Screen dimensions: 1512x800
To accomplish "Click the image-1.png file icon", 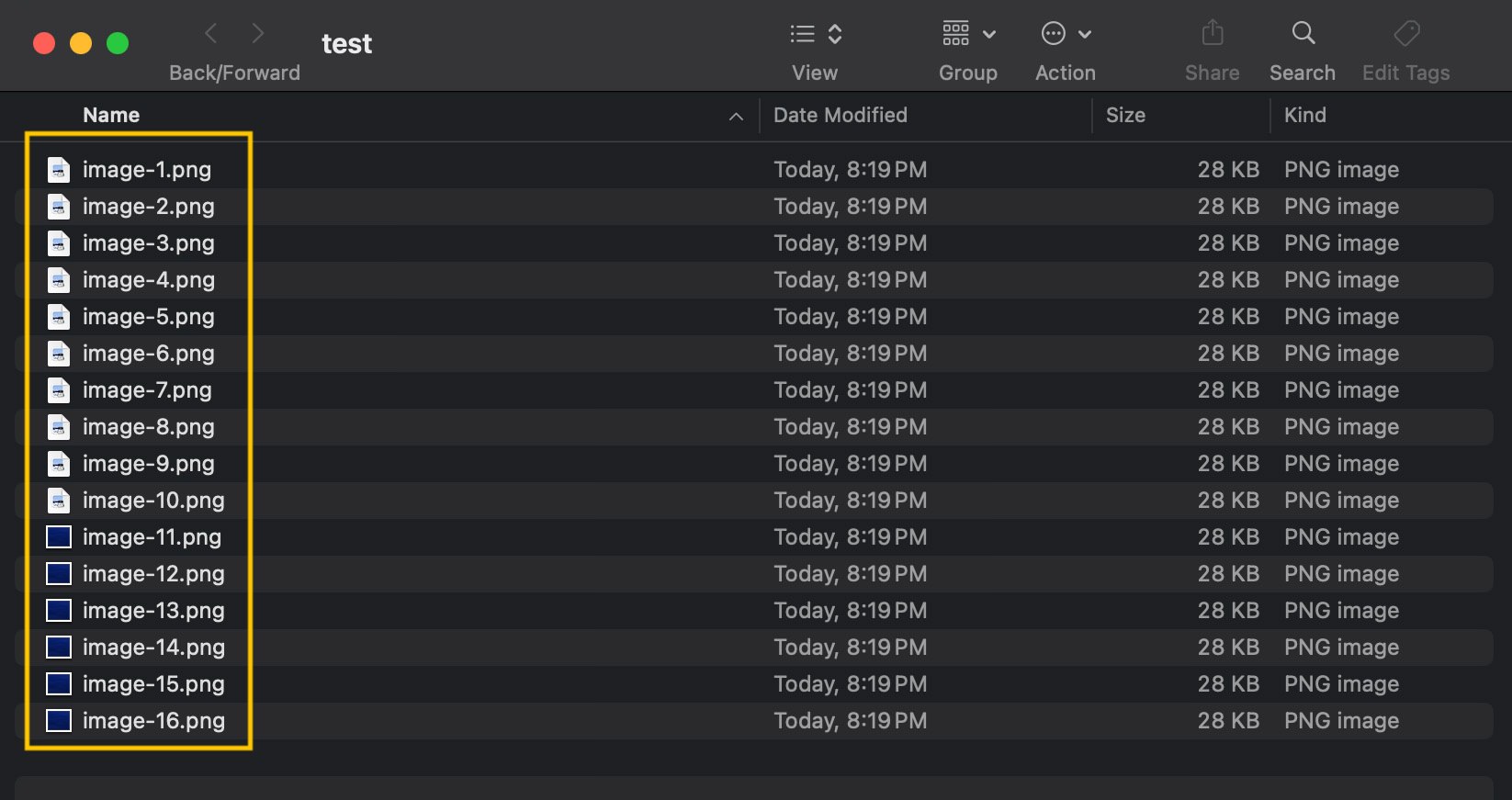I will [59, 170].
